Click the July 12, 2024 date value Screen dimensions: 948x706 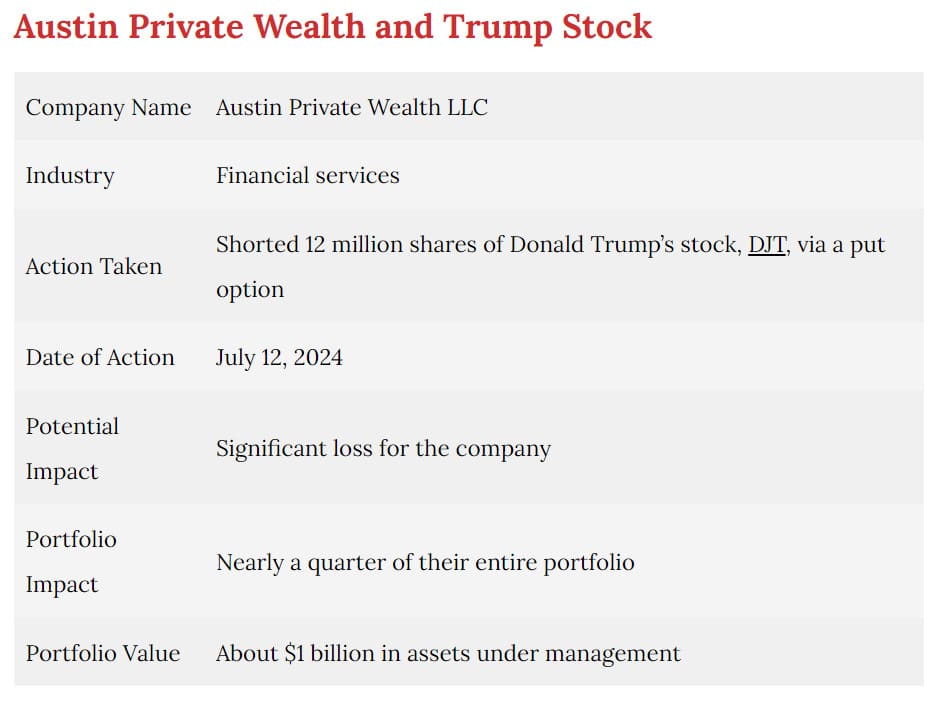click(279, 358)
